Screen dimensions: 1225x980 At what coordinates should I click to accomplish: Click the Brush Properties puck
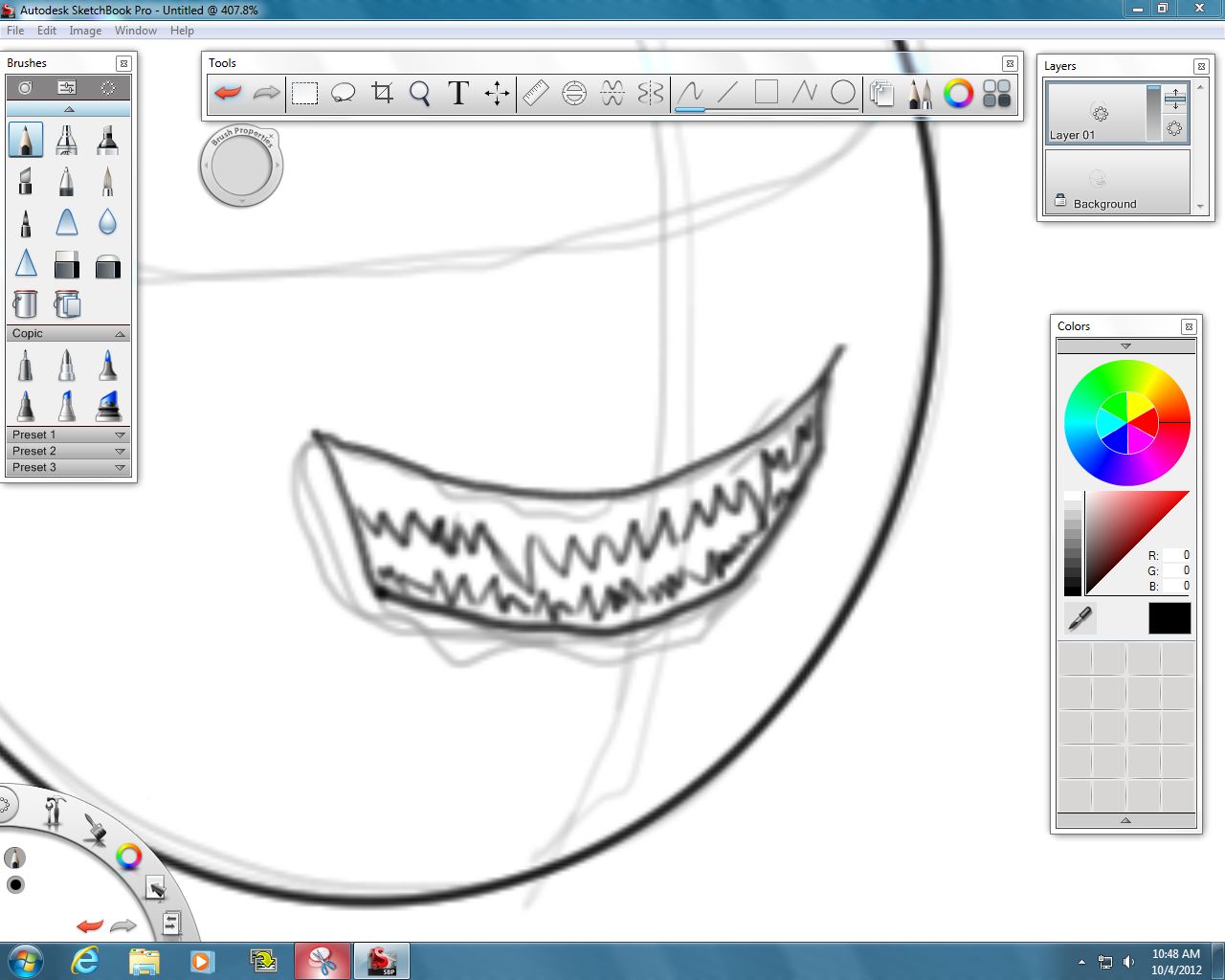(x=241, y=167)
